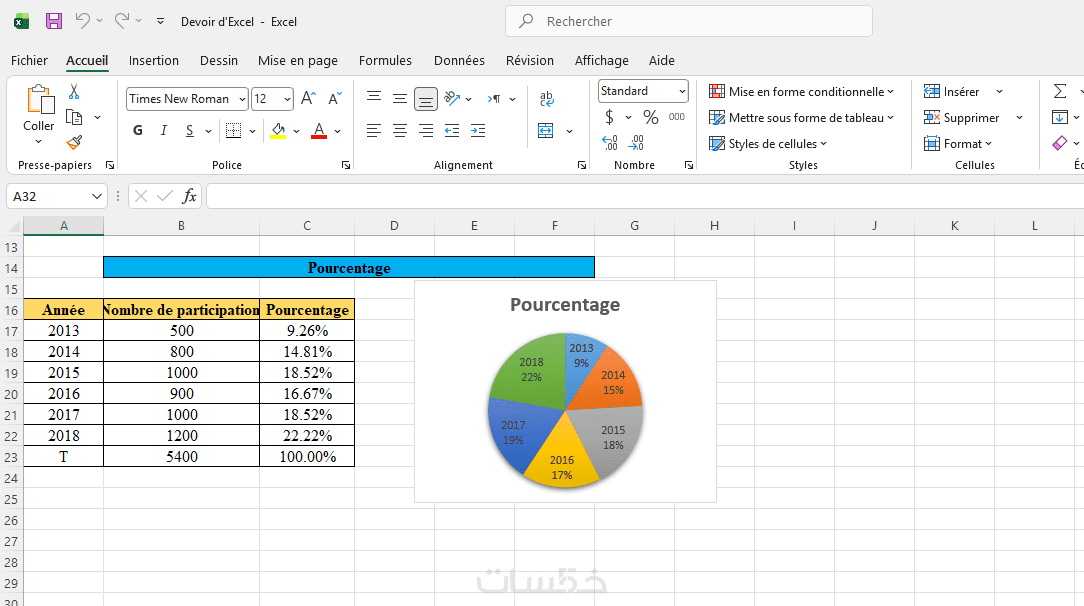Click the Redo arrow icon
The height and width of the screenshot is (606, 1084).
122,21
